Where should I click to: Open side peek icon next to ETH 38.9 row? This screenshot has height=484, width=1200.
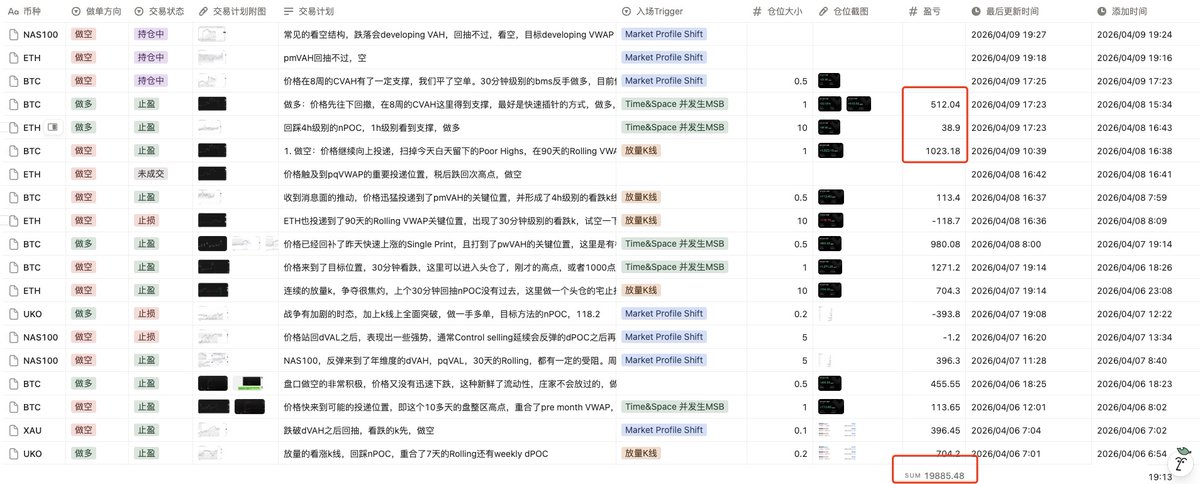tap(53, 128)
